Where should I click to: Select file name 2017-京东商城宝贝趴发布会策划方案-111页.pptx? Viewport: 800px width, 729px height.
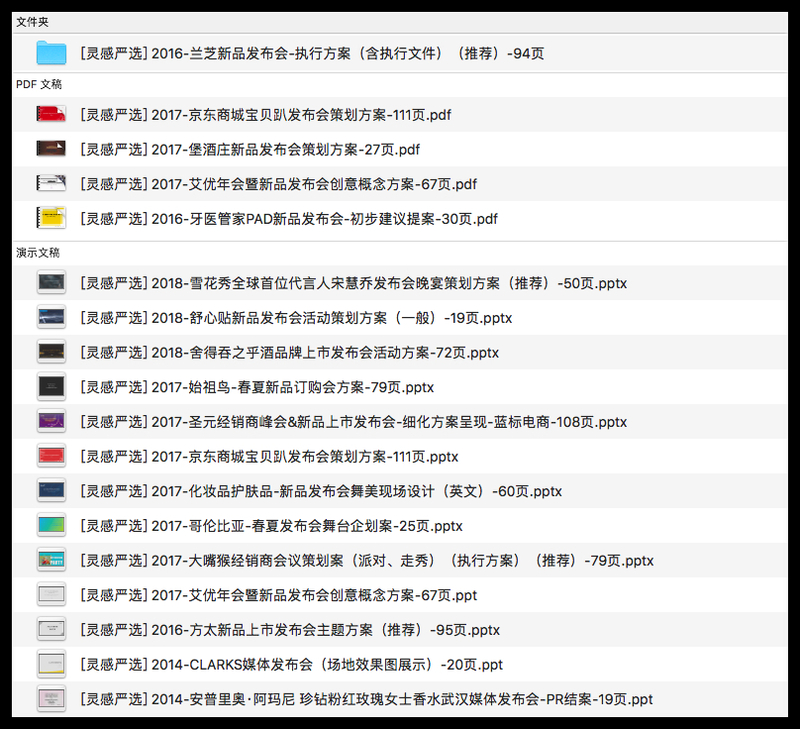pos(269,457)
